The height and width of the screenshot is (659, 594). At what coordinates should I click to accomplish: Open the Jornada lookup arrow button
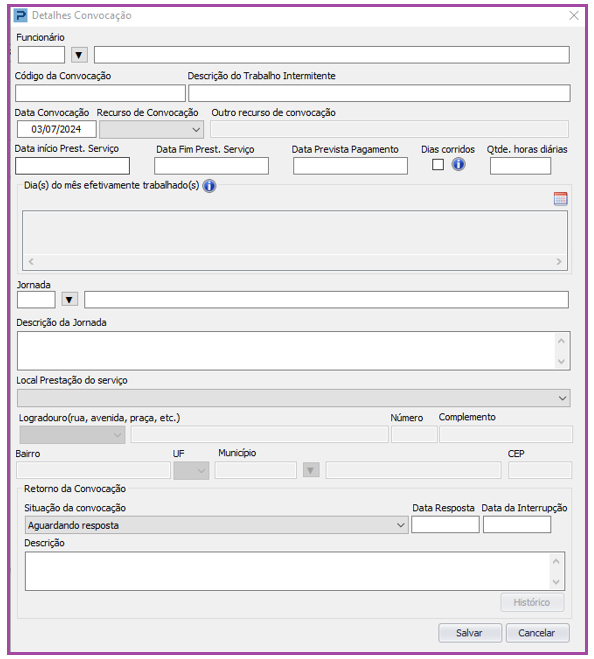coord(69,300)
